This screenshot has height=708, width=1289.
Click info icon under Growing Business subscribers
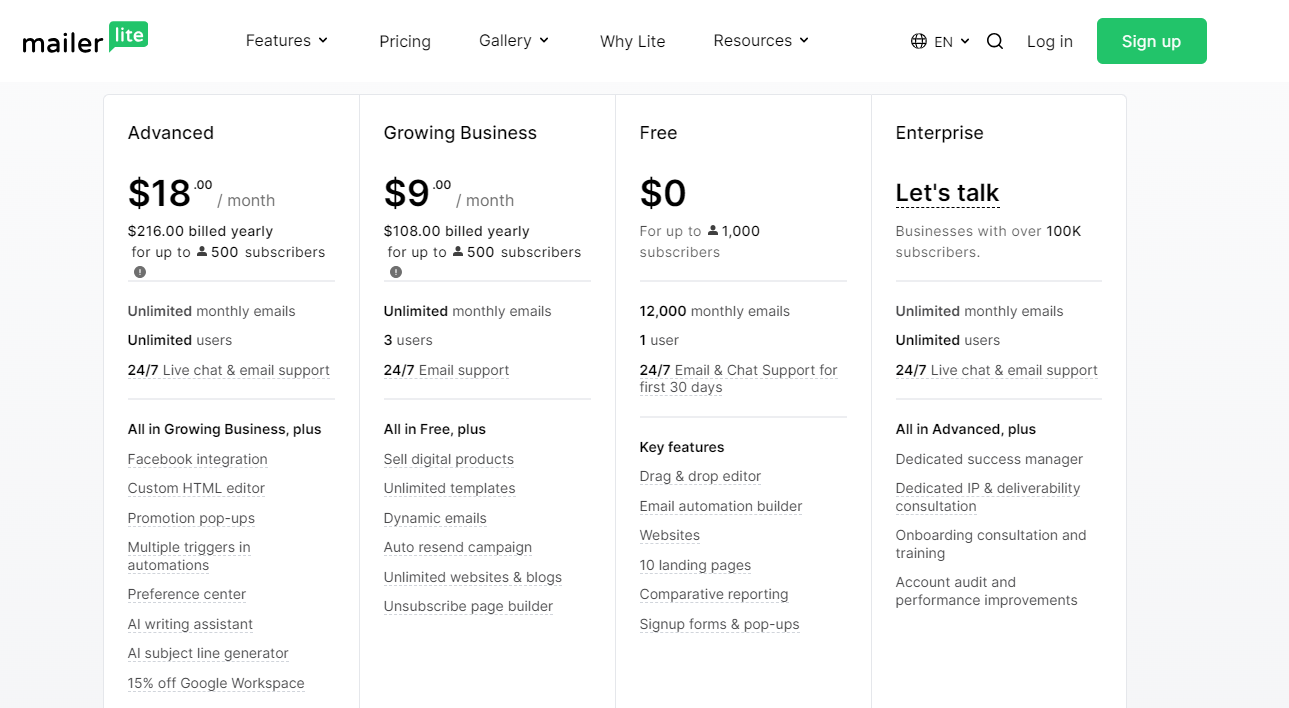pyautogui.click(x=396, y=272)
